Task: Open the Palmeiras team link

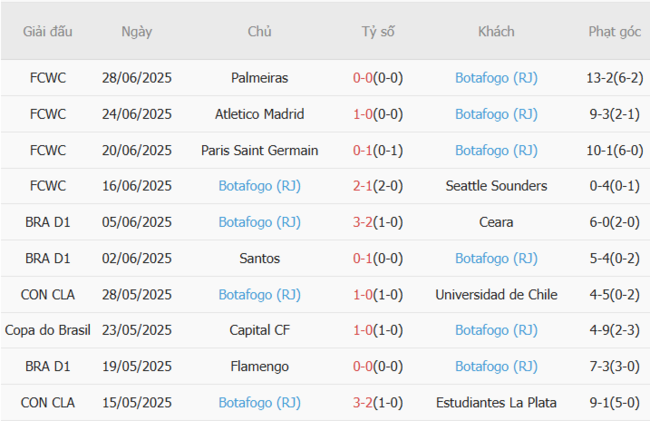Action: [260, 77]
